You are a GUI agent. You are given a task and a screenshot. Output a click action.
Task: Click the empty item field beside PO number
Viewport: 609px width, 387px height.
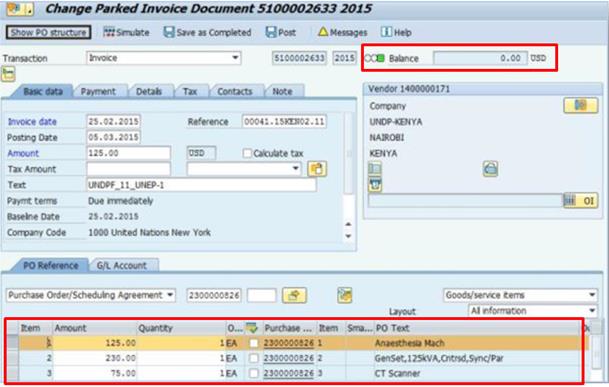click(x=261, y=295)
